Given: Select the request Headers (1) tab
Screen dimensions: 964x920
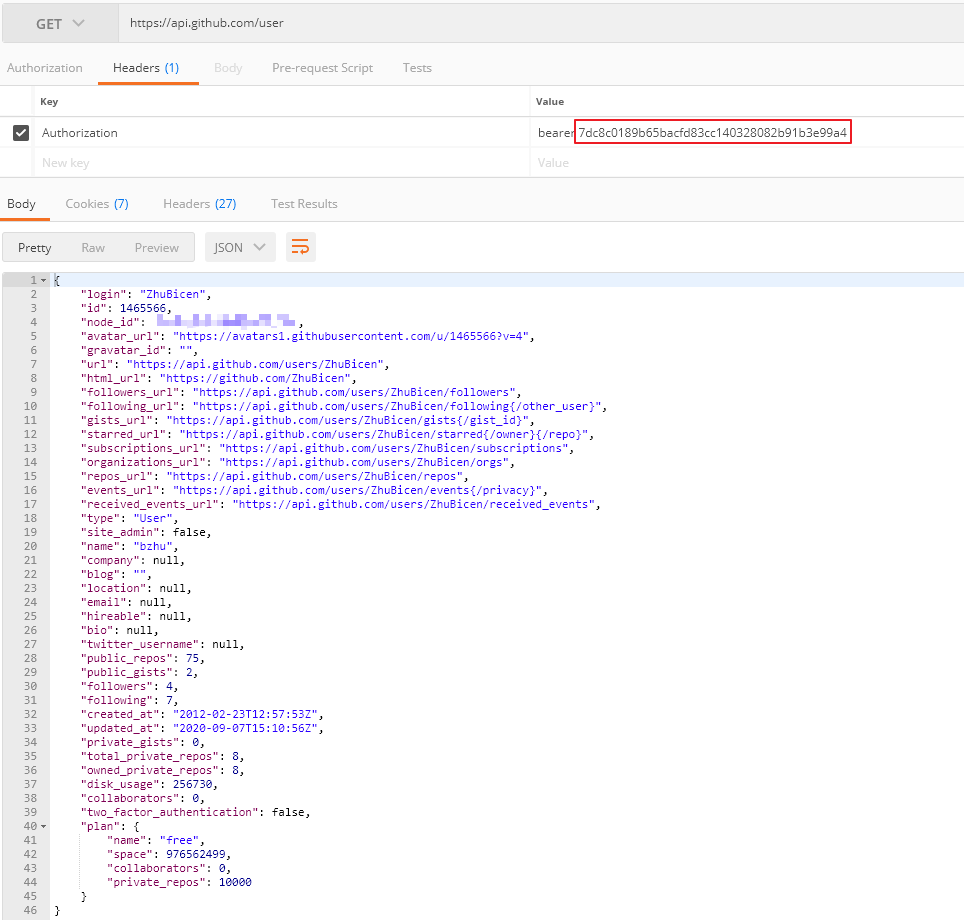Looking at the screenshot, I should (x=146, y=68).
